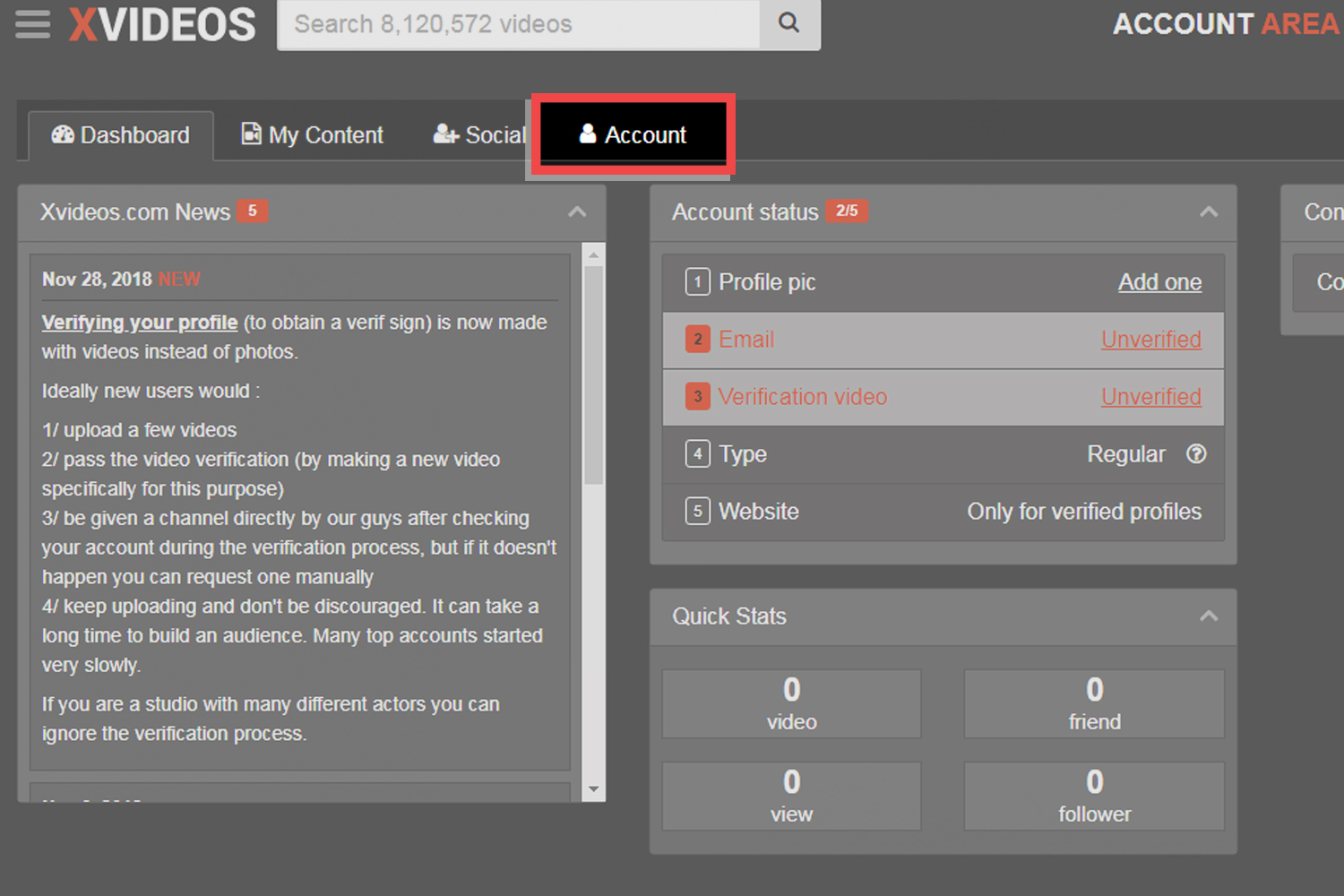
Task: Click the ACCOUNT AREA header text
Action: click(1226, 24)
